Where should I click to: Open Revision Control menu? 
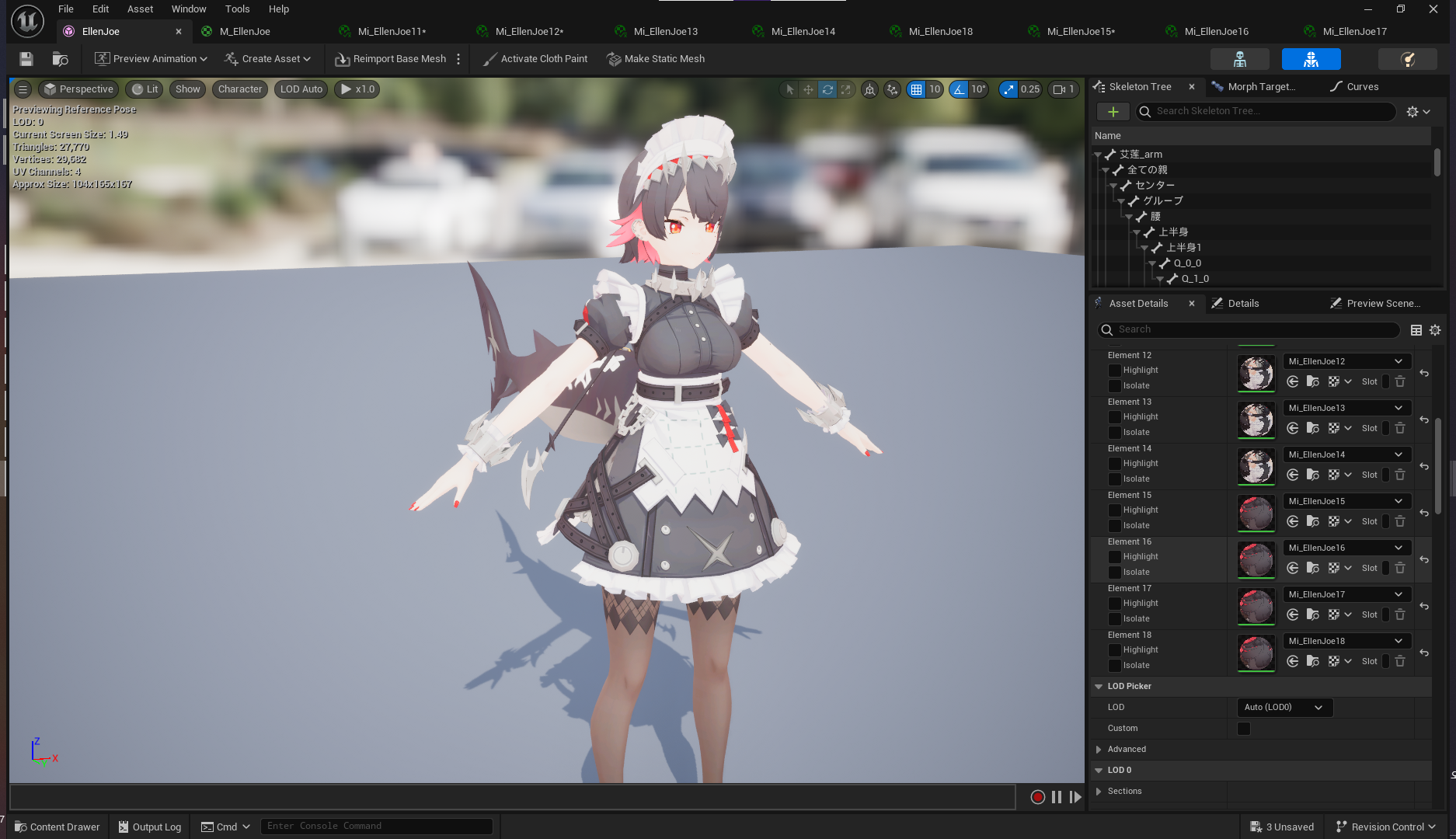pos(1386,827)
